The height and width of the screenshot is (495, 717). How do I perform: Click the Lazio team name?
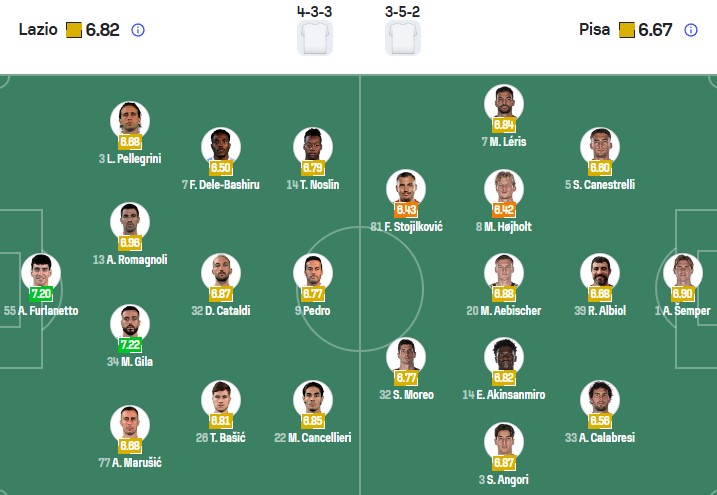tap(38, 30)
